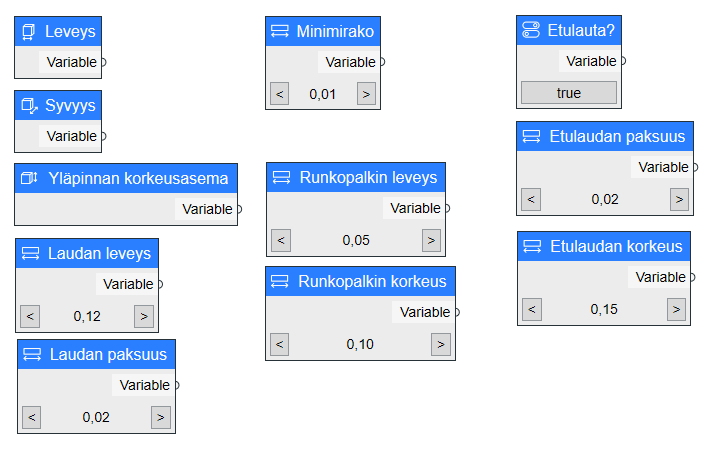Toggle the Etulauta? true button
This screenshot has width=711, height=451.
click(x=569, y=93)
